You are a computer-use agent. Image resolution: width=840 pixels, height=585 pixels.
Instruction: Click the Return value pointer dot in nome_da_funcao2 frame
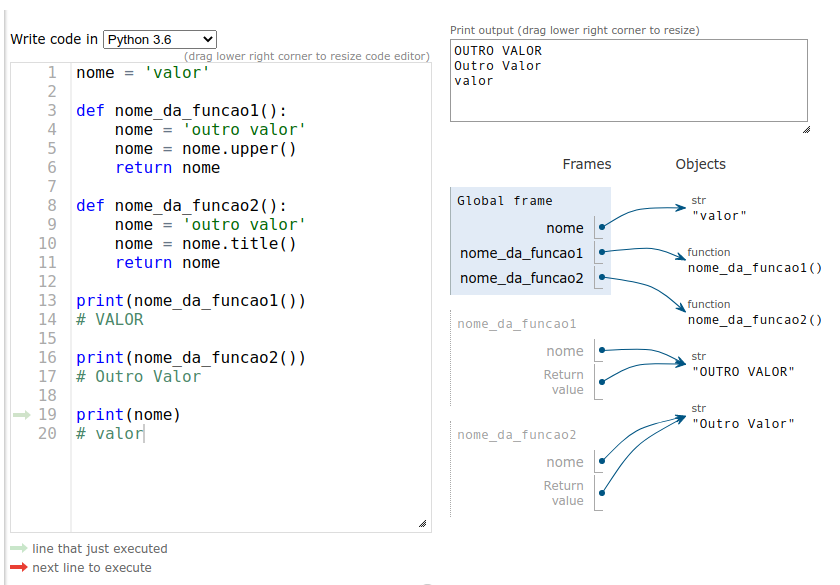(x=602, y=492)
